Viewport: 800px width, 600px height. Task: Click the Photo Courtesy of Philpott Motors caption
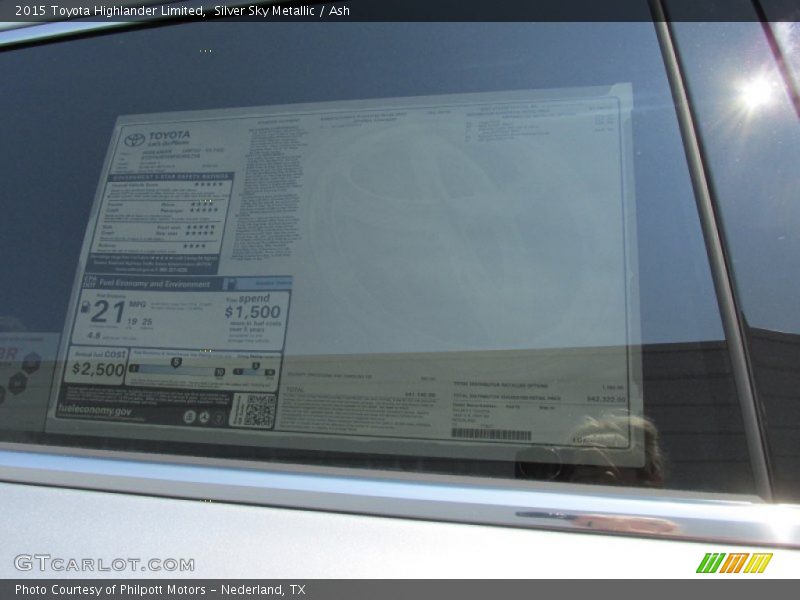160,590
